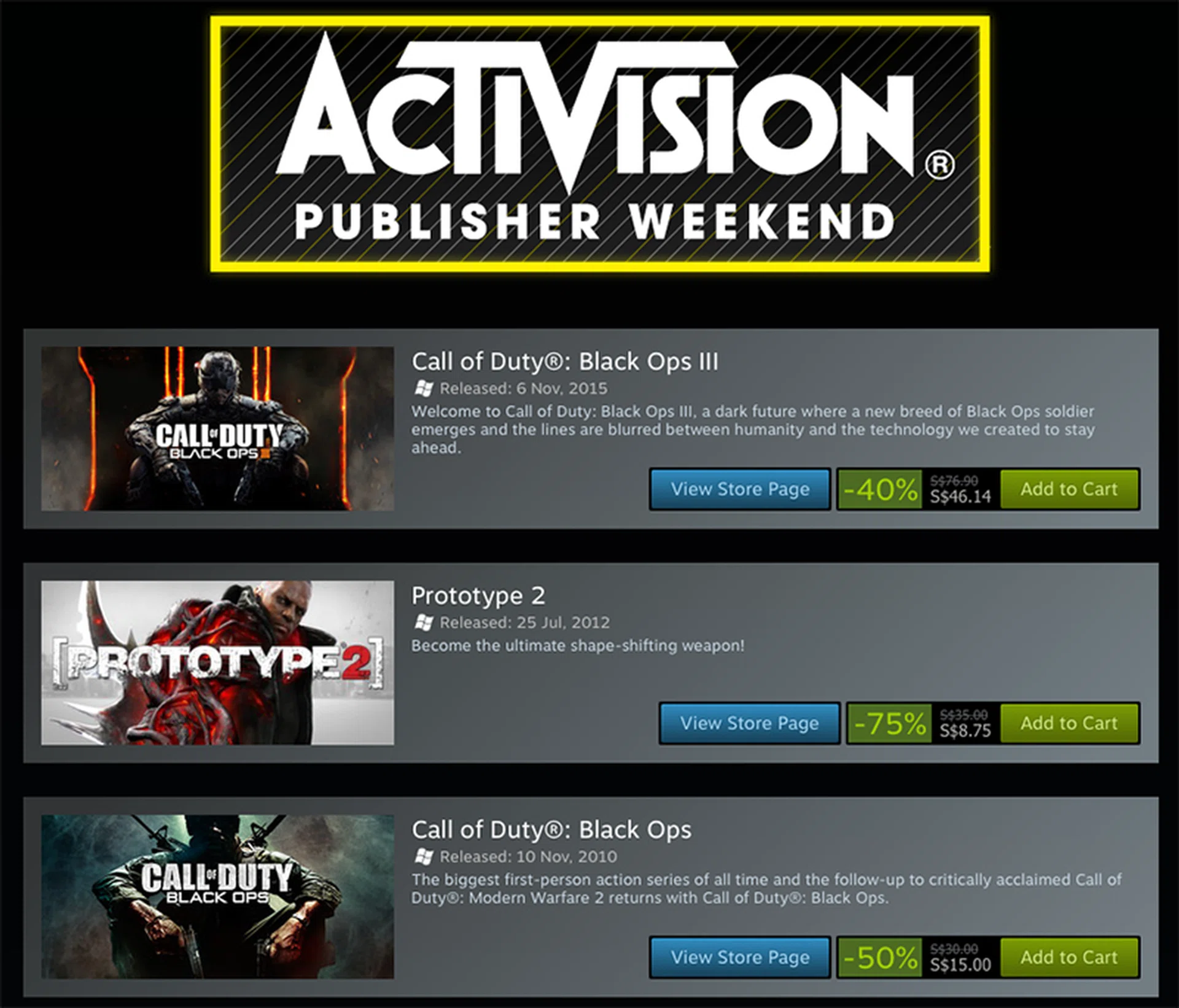Add Prototype 2 to cart
The image size is (1179, 1008).
1069,723
